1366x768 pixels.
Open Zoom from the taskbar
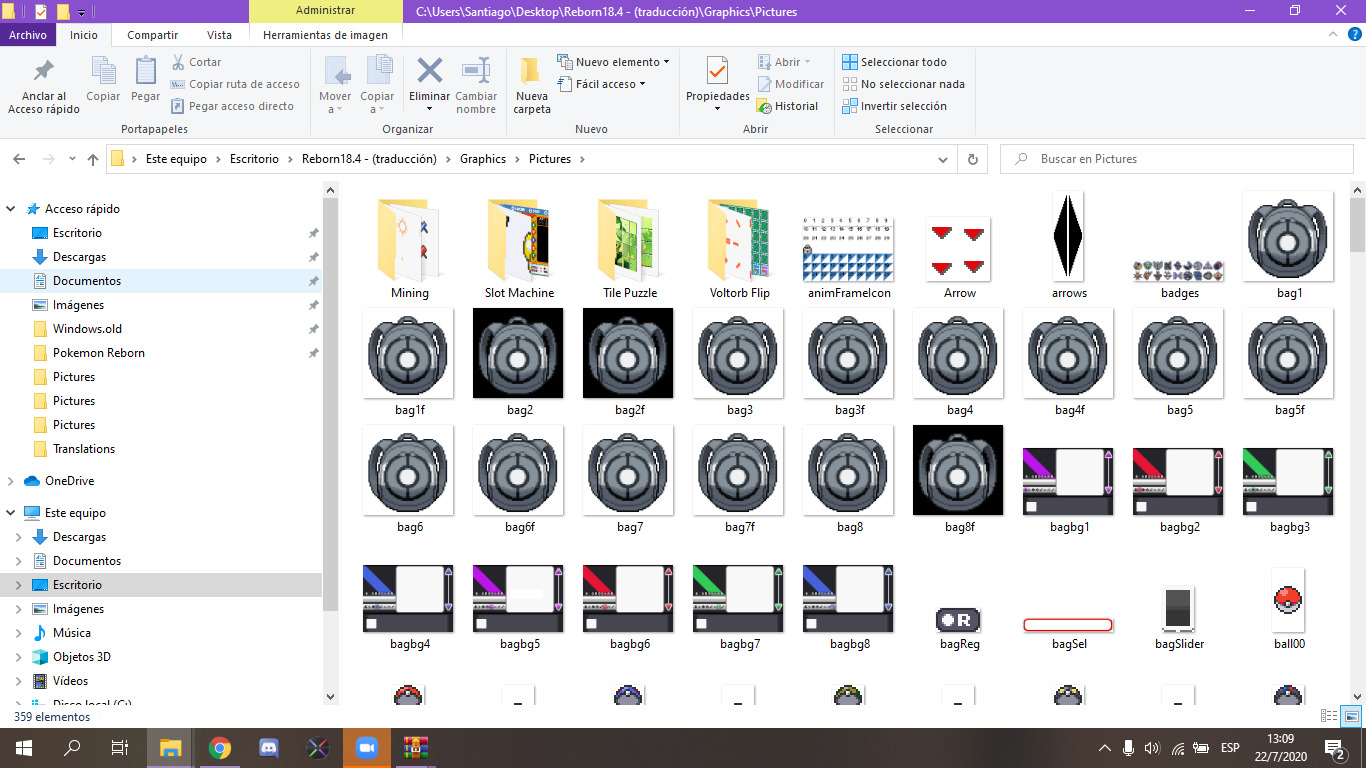pyautogui.click(x=366, y=748)
